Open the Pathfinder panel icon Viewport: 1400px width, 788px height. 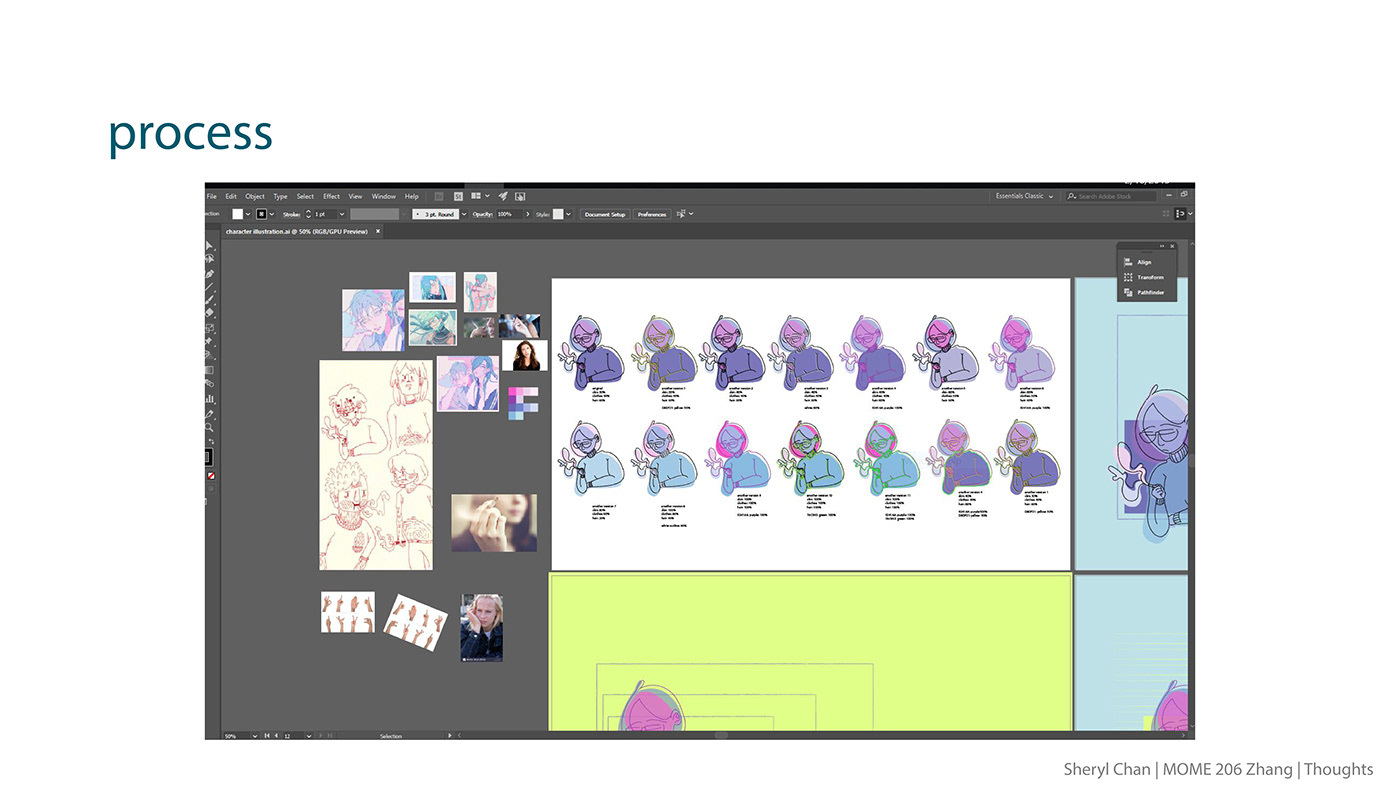coord(1129,292)
